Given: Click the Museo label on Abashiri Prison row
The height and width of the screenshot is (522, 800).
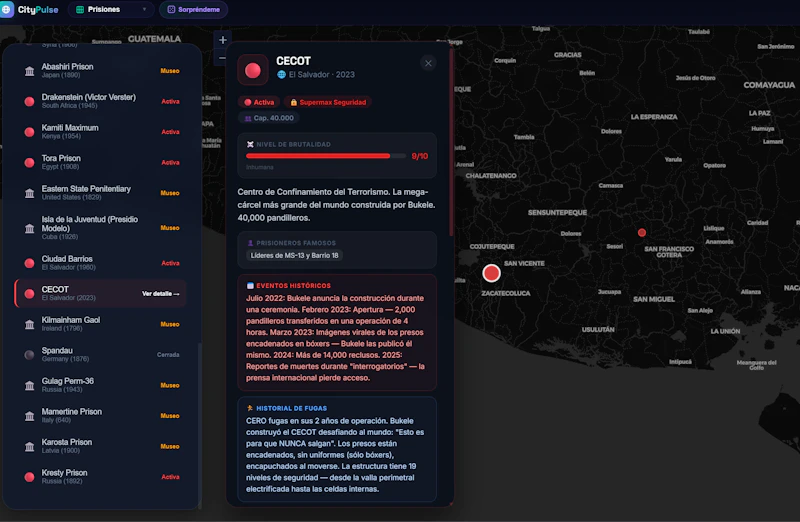Looking at the screenshot, I should coord(170,71).
